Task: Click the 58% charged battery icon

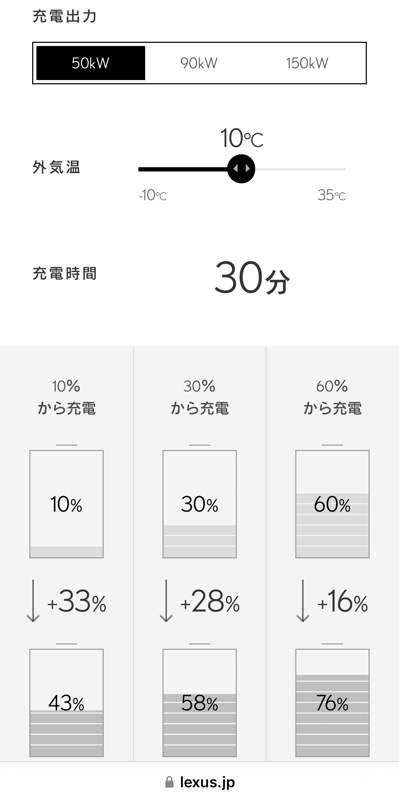Action: coord(200,700)
